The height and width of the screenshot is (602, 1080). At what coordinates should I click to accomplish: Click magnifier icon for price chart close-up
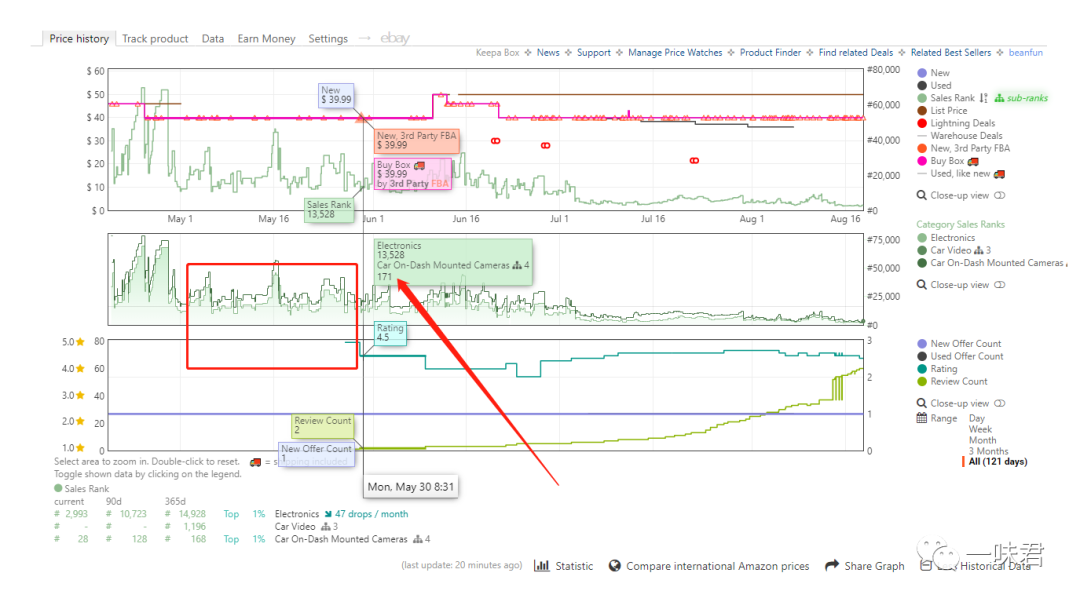click(922, 196)
